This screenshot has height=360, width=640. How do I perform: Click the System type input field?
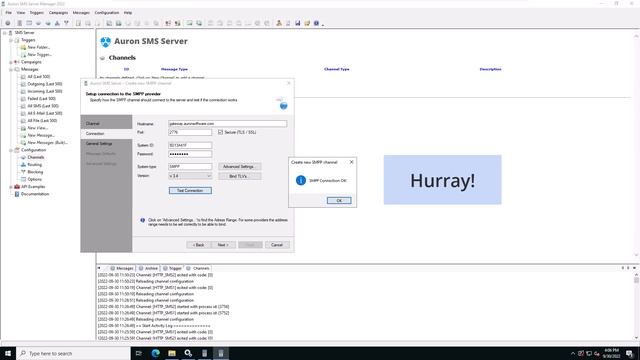190,167
